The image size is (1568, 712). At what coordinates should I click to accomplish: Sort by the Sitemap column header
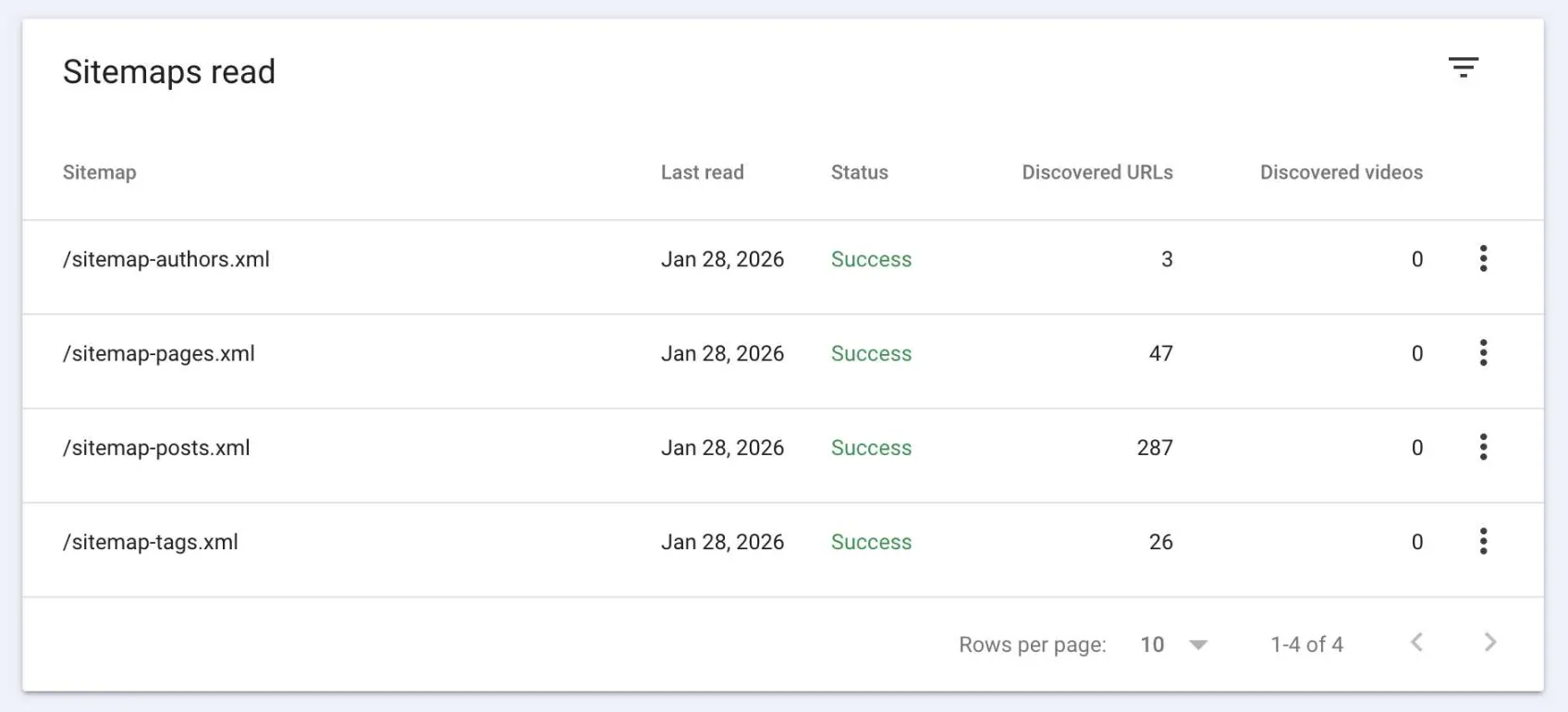99,173
